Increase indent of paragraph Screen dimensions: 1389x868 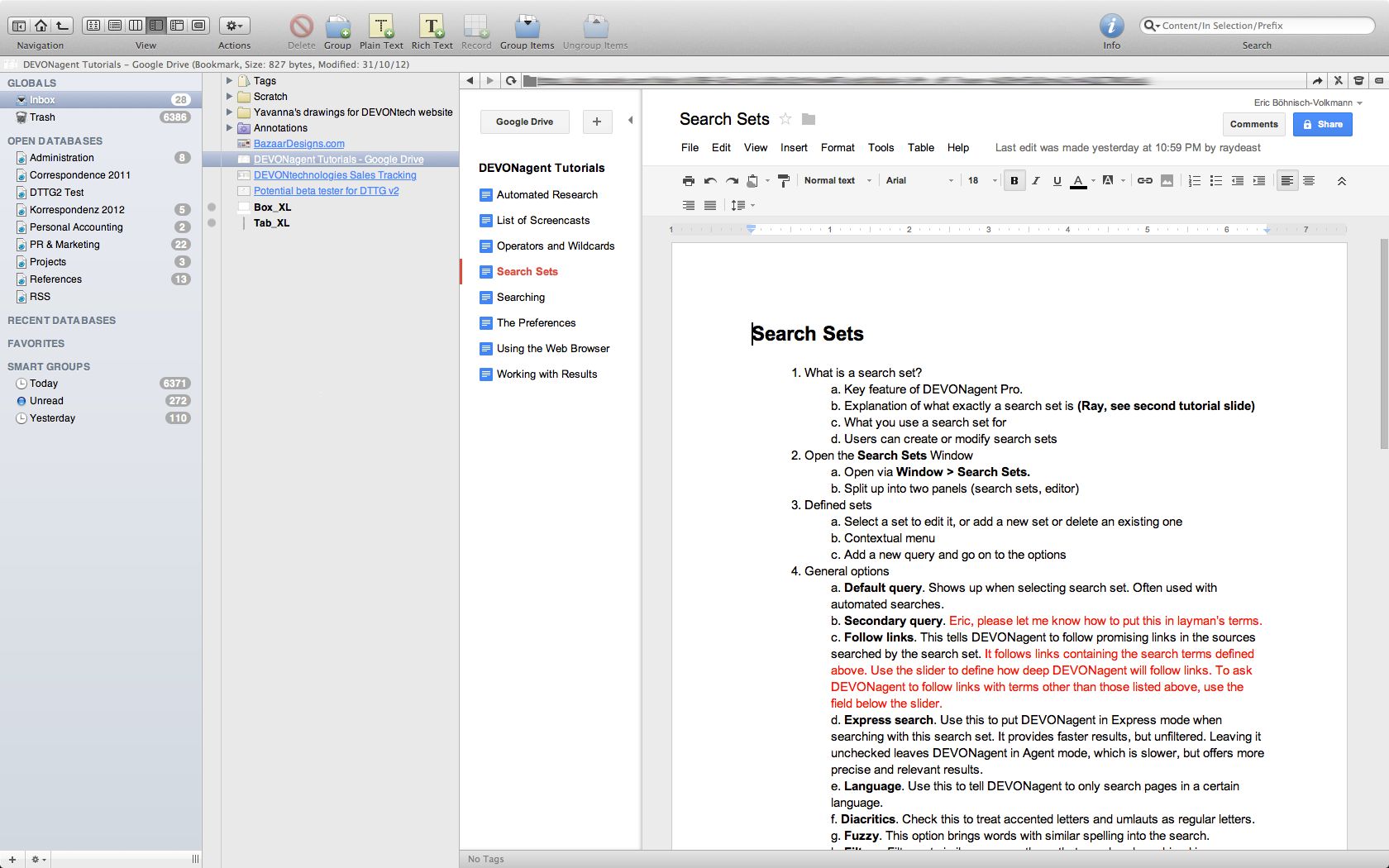pos(1259,180)
